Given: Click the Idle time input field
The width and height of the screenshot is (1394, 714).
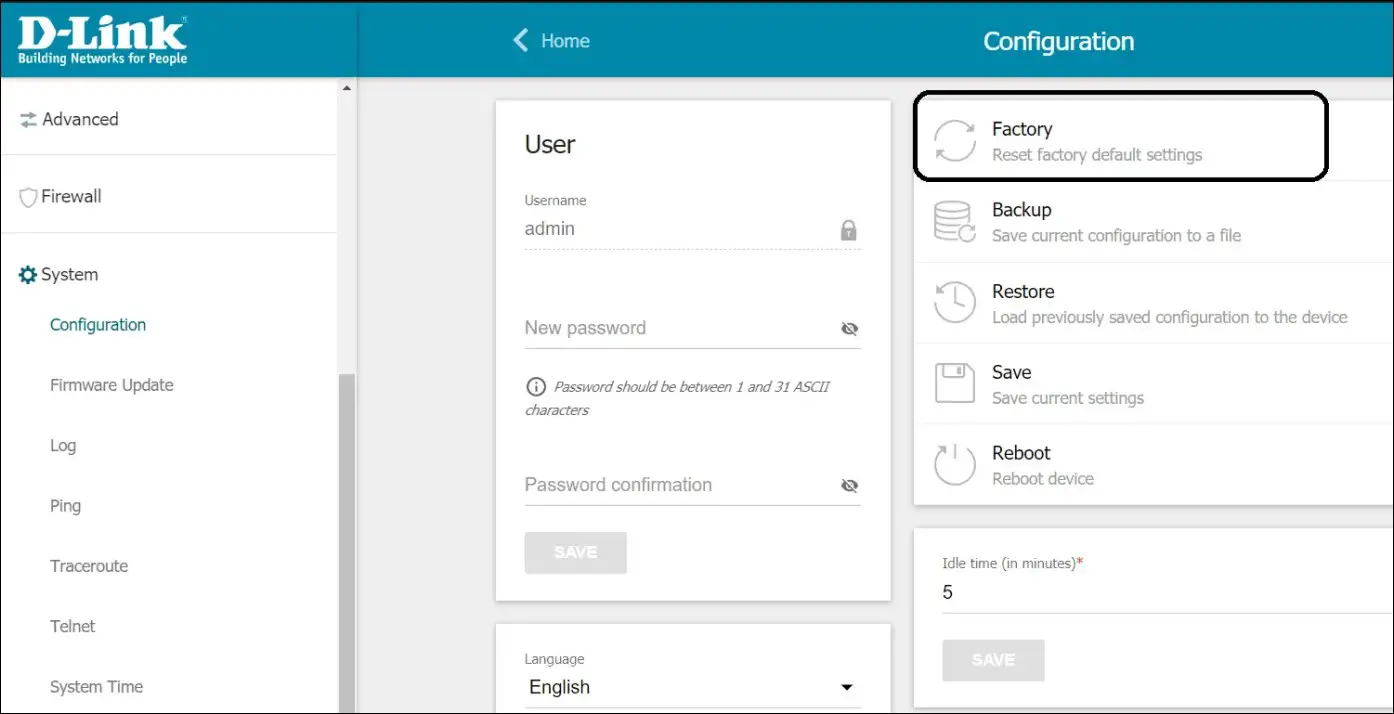Looking at the screenshot, I should (1167, 593).
